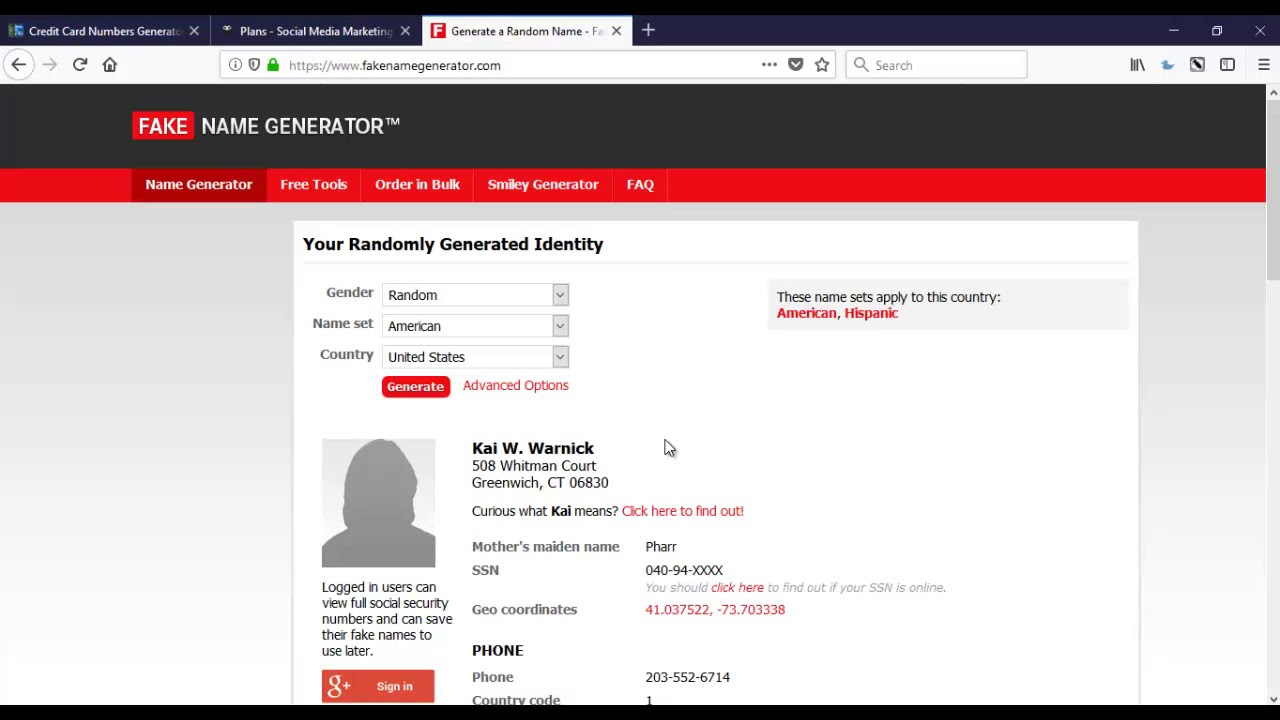Viewport: 1280px width, 720px height.
Task: Click the address line '508 Whitman Court'
Action: (x=534, y=466)
